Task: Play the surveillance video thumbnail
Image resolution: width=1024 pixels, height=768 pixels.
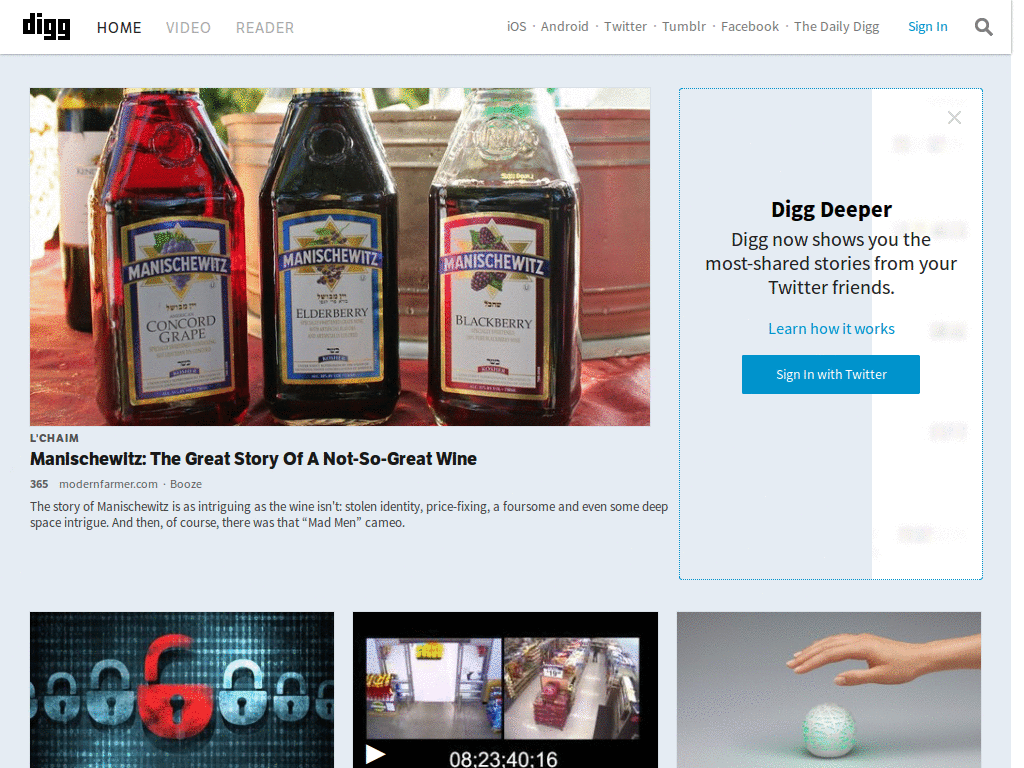Action: (505, 690)
